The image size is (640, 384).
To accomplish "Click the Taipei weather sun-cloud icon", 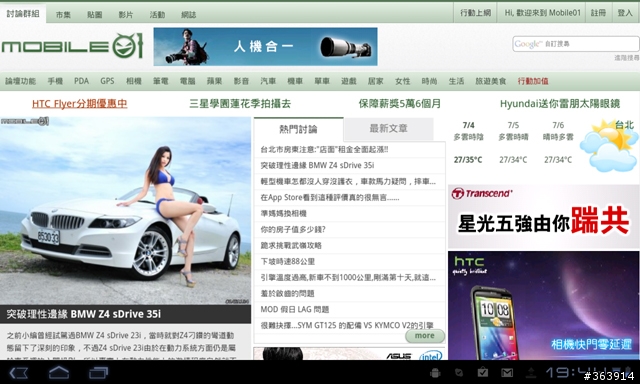I will click(x=609, y=147).
